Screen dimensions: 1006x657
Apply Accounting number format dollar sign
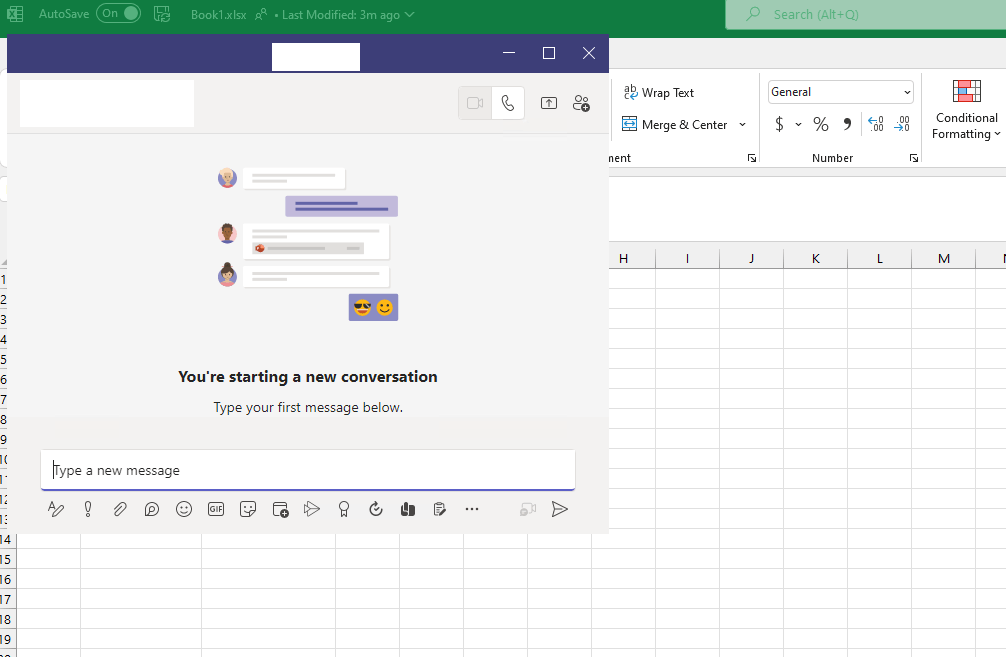click(x=779, y=124)
